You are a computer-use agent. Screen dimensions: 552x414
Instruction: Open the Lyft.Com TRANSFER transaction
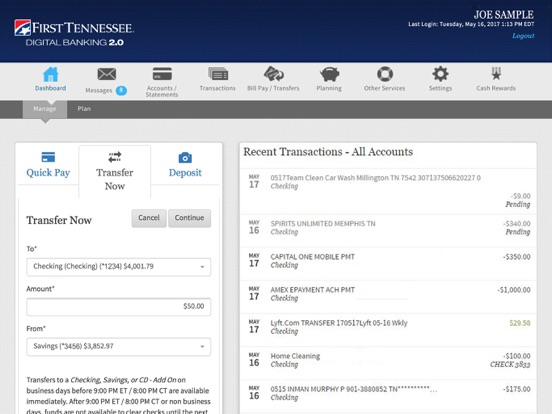[388, 330]
